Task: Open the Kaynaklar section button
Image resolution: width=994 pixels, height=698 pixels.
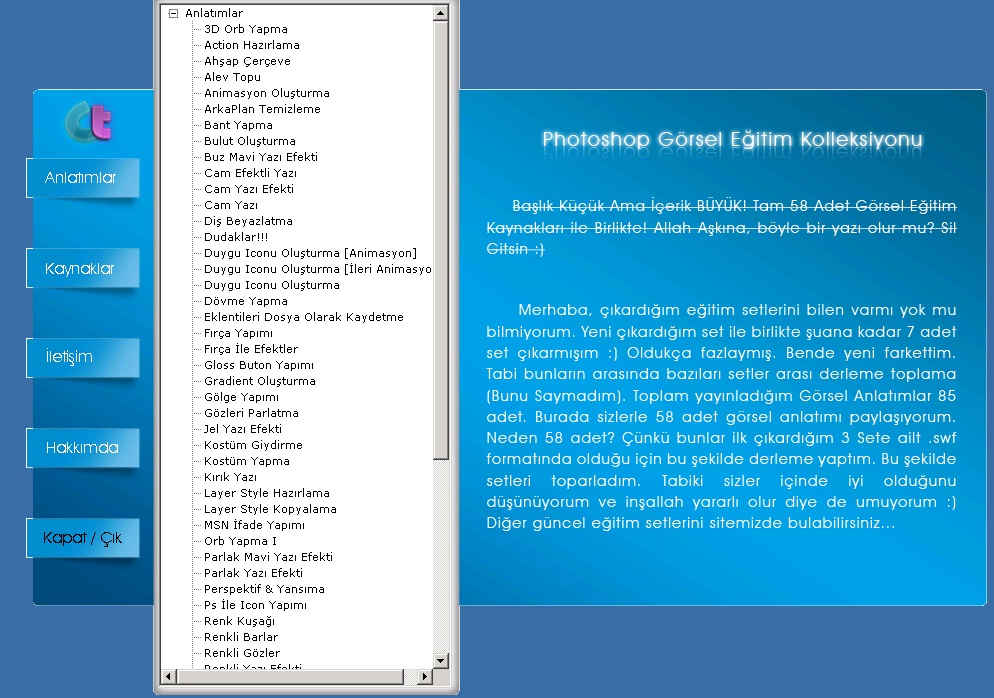Action: 82,268
